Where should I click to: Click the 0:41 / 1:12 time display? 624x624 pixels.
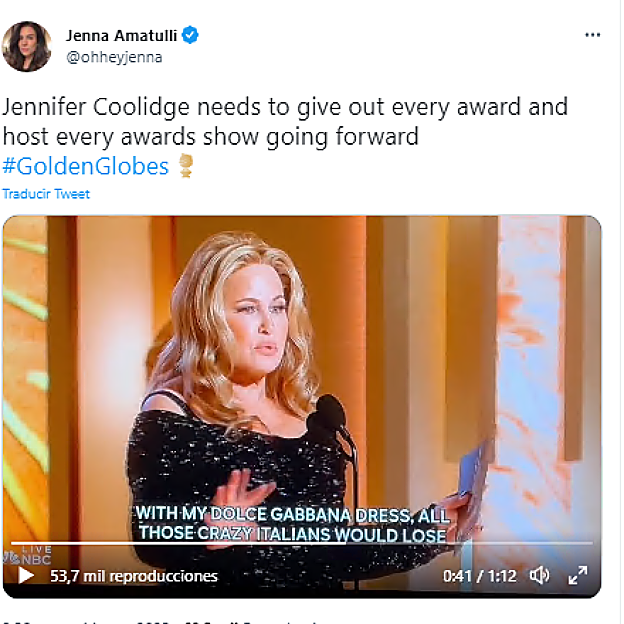[478, 576]
